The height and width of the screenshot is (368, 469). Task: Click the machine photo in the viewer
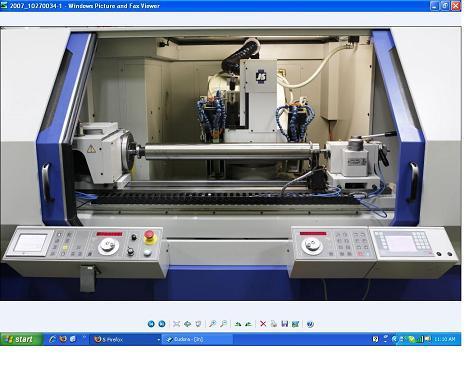[x=231, y=163]
